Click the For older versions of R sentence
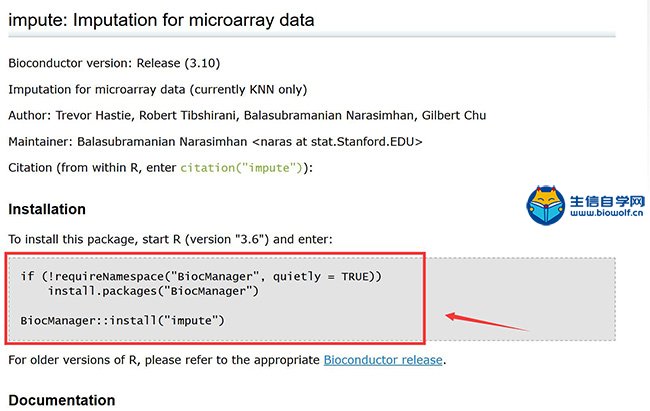The image size is (650, 411). tap(227, 360)
